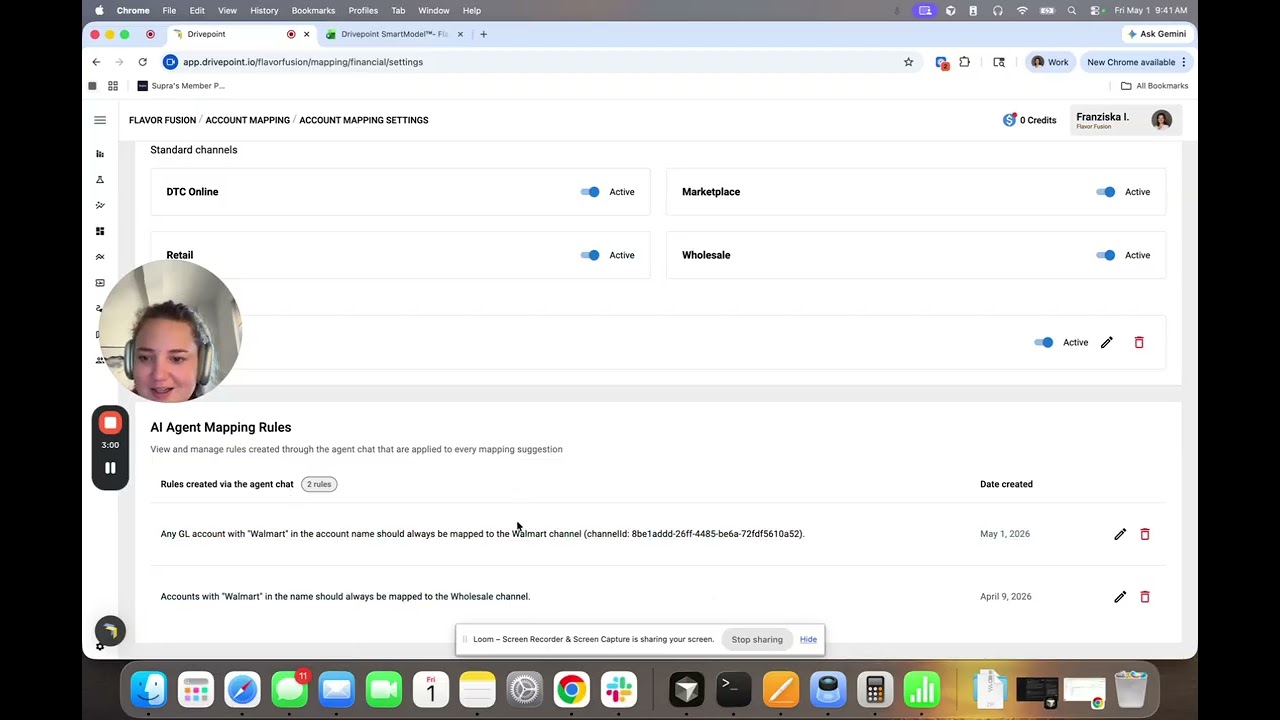Open Slack from the dock

618,690
